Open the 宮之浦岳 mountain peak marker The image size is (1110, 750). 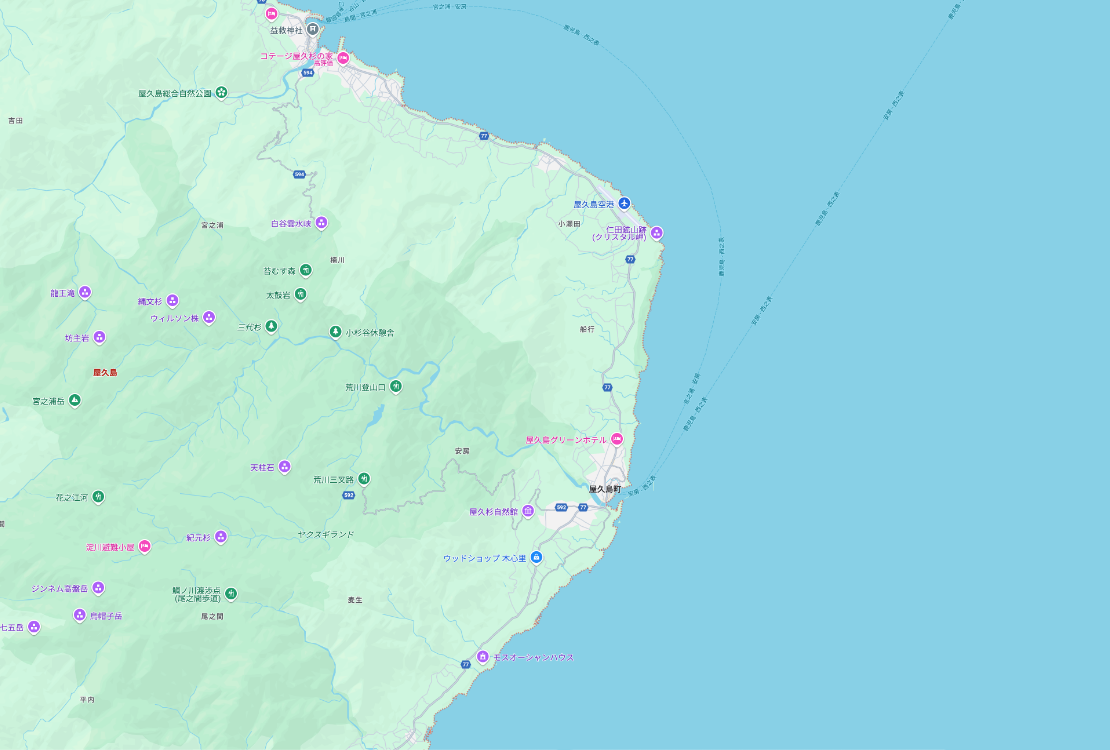click(x=74, y=400)
